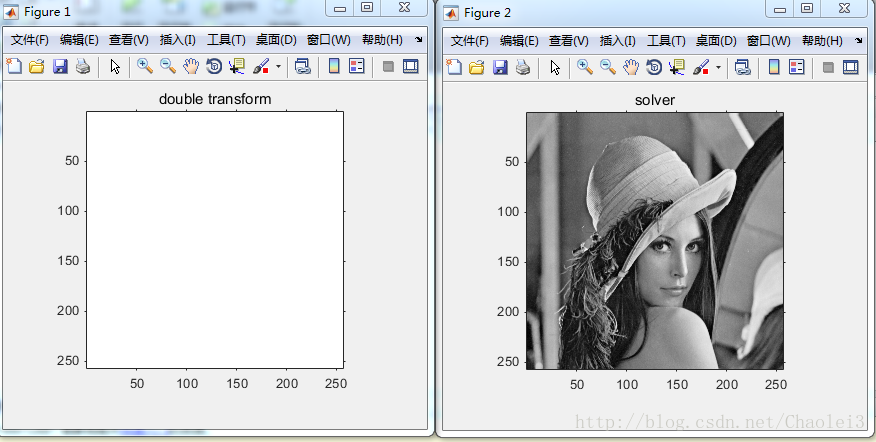The height and width of the screenshot is (442, 876).
Task: Click Link Plot icon in Figure 1
Action: [302, 67]
